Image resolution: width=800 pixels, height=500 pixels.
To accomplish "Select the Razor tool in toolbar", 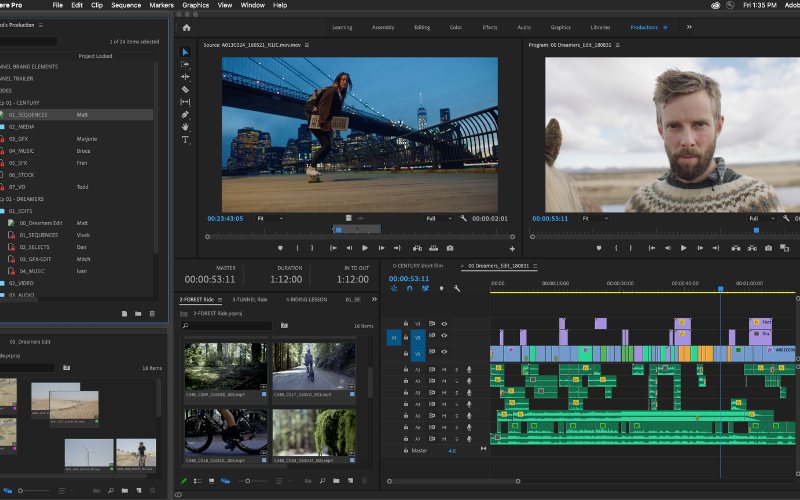I will click(185, 89).
